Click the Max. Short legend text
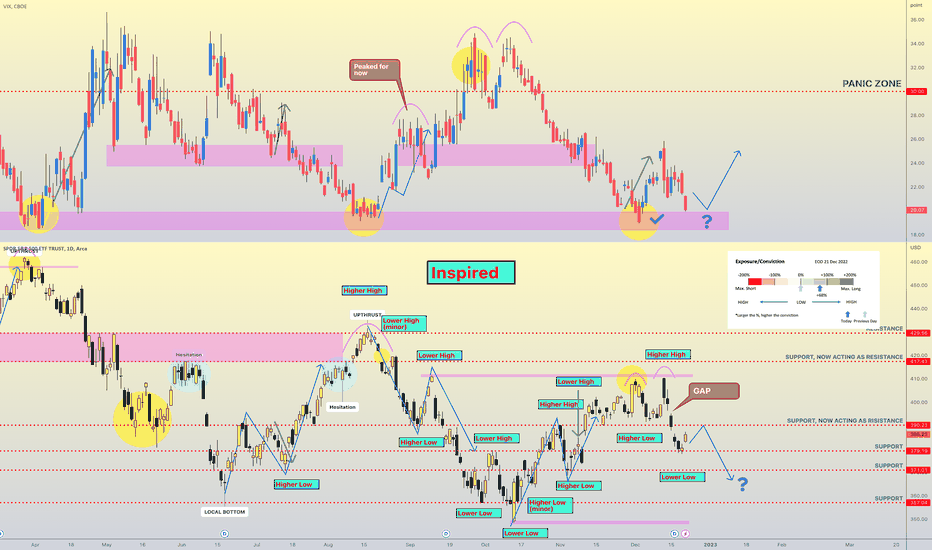932x550 pixels. [x=745, y=288]
